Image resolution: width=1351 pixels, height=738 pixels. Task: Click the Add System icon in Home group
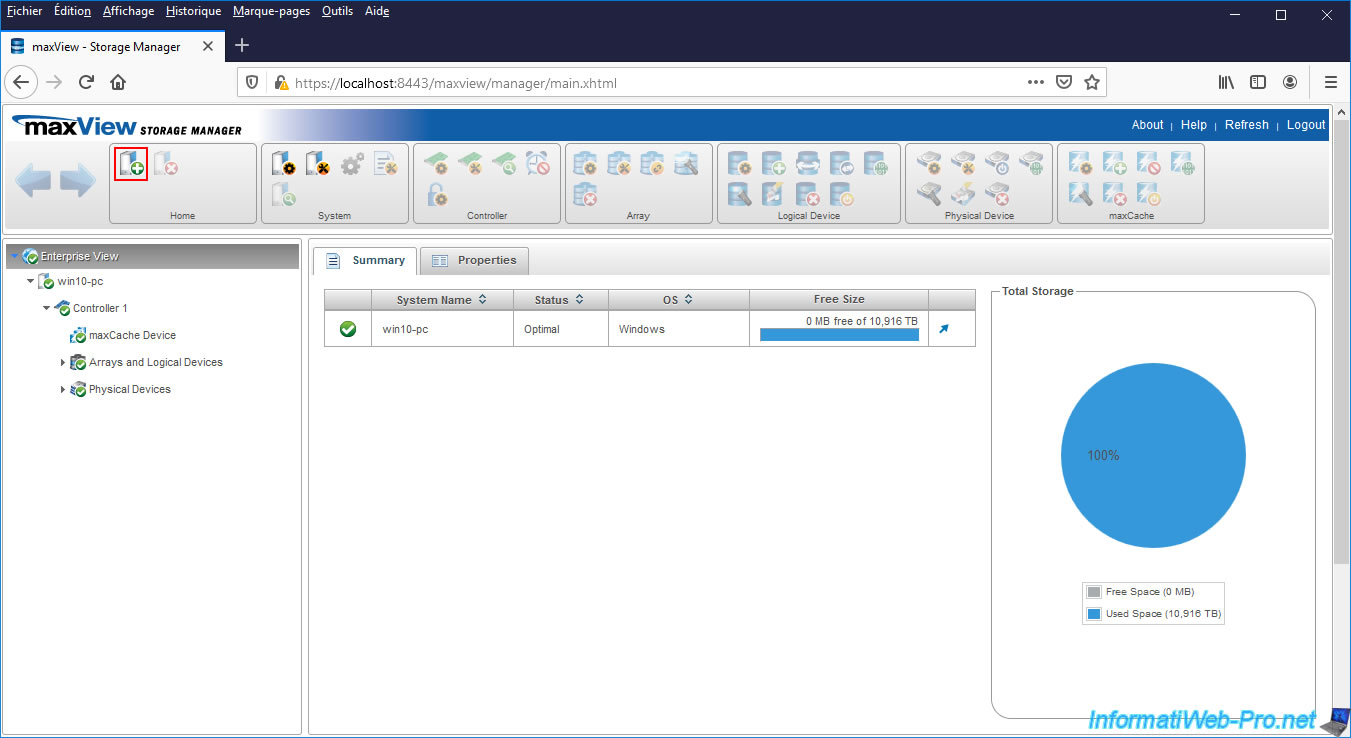[131, 164]
